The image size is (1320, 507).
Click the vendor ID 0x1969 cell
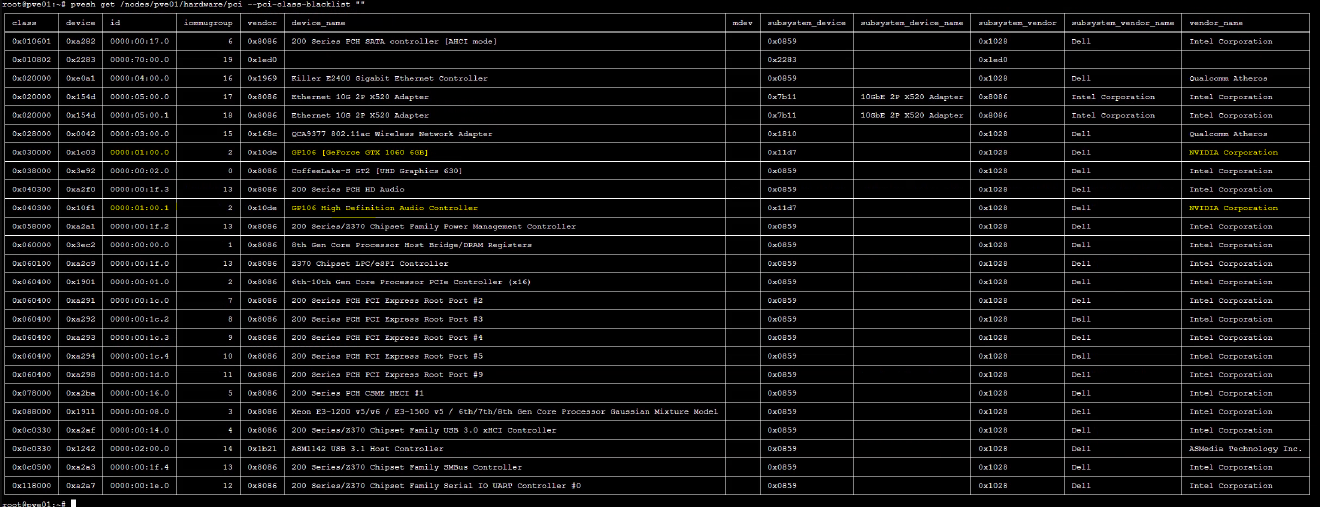(257, 78)
